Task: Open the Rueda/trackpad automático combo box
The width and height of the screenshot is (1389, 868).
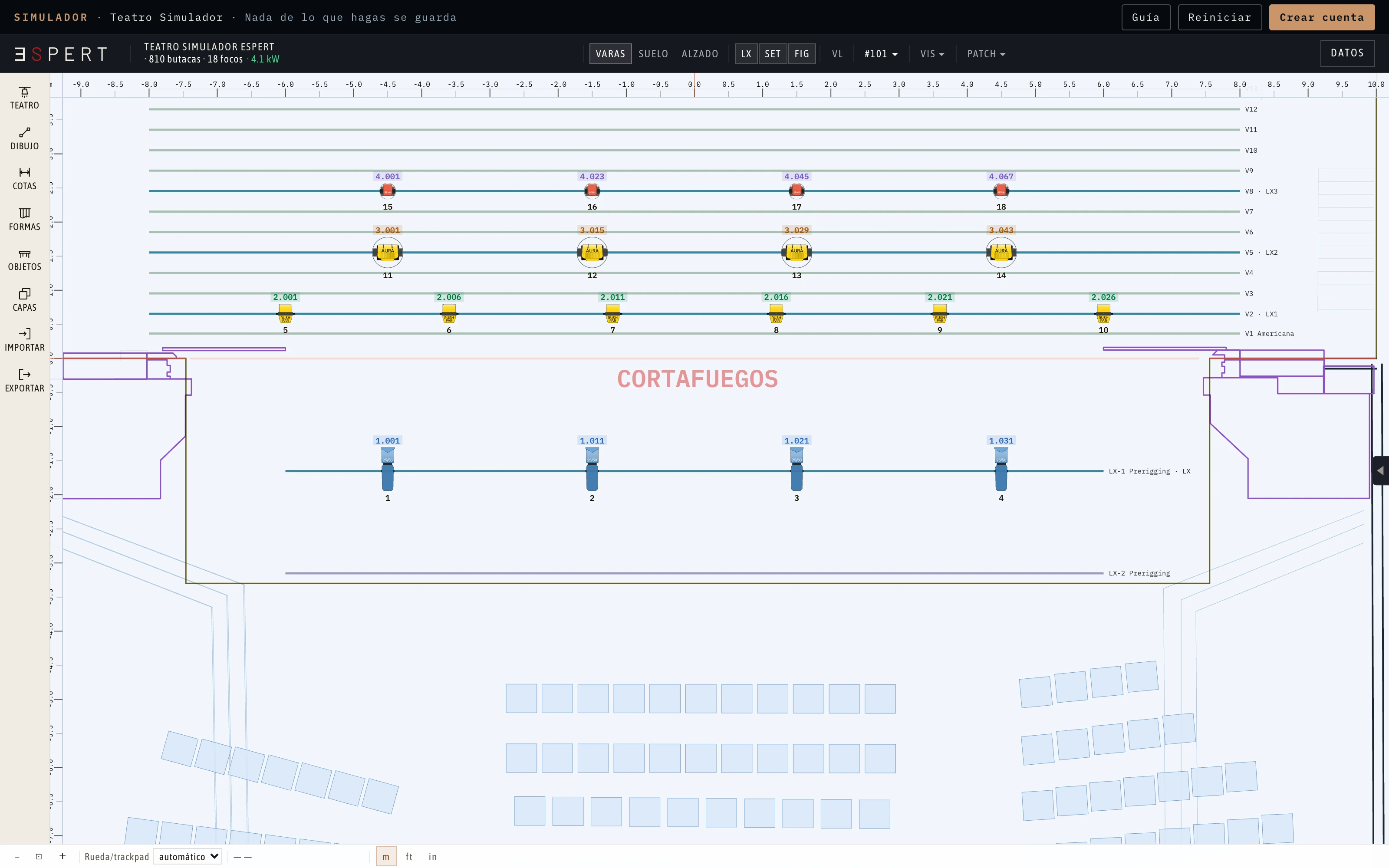Action: tap(187, 857)
